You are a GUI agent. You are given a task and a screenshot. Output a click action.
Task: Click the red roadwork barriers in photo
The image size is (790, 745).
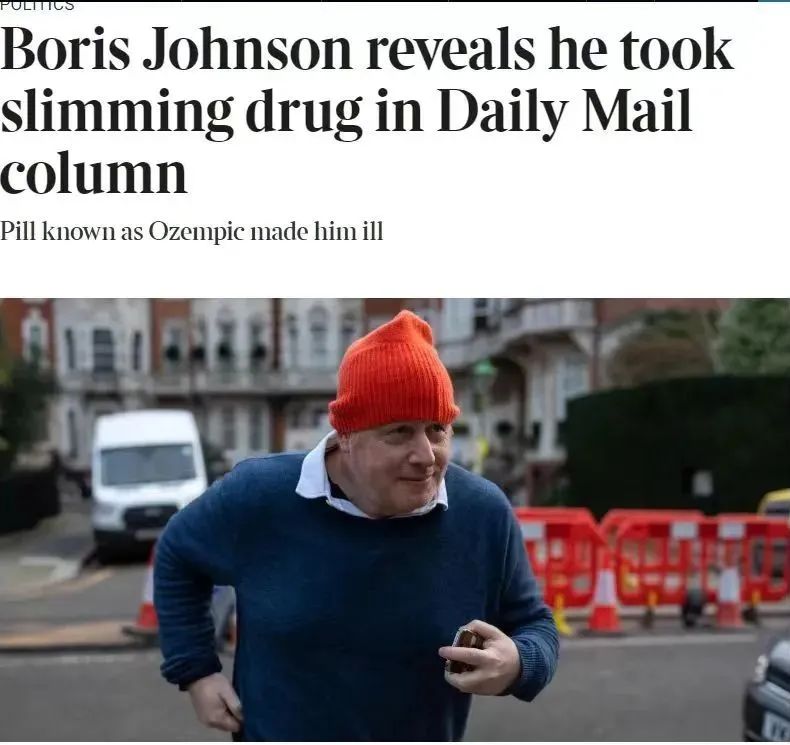652,557
